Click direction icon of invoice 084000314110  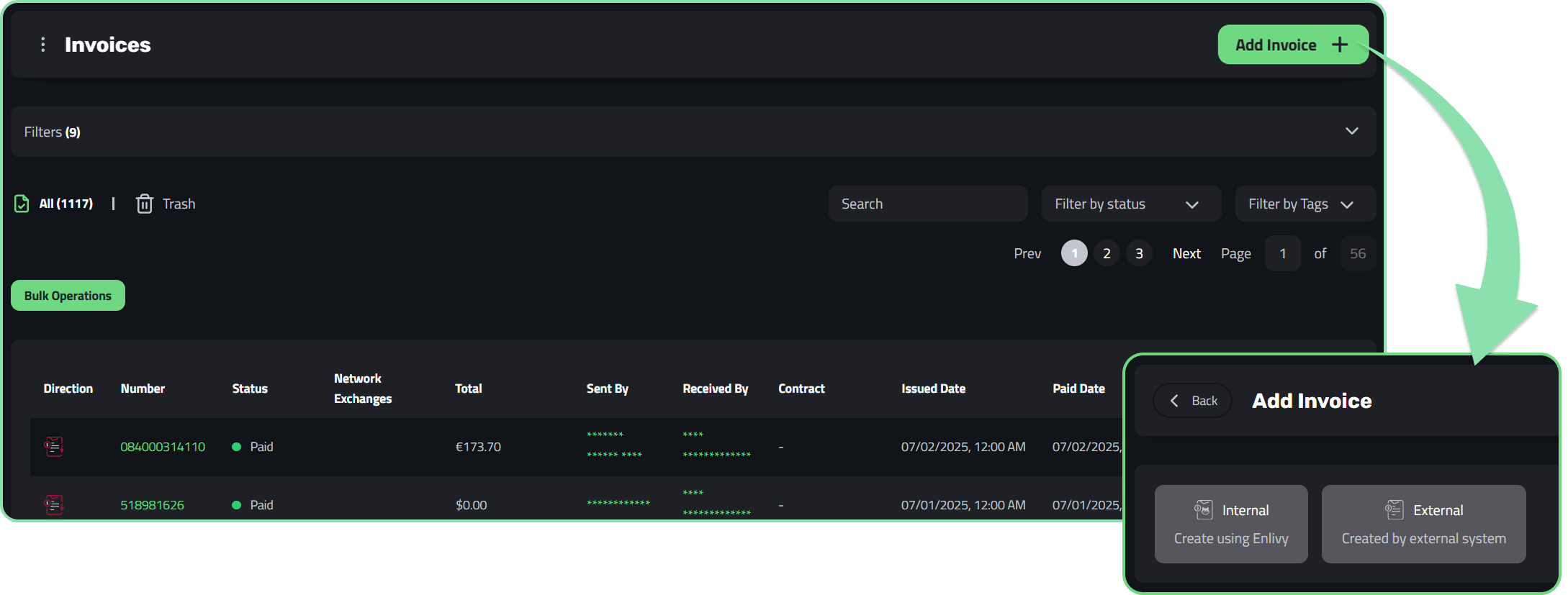54,447
